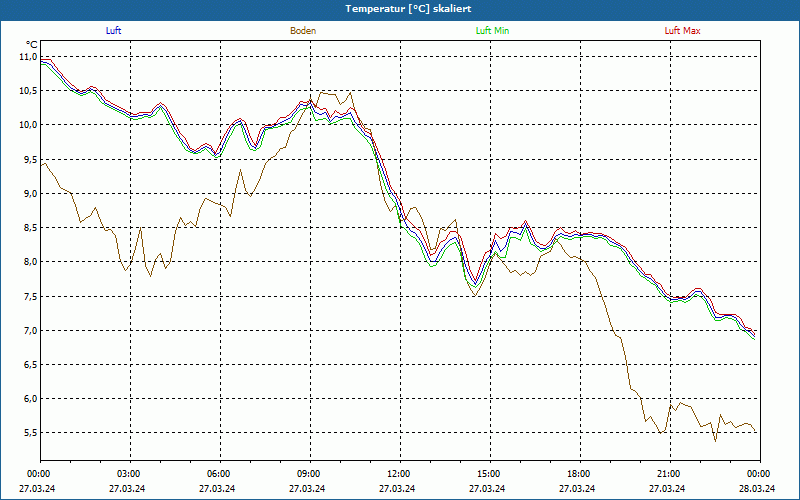Click the 7,0 y-axis value

31,331
